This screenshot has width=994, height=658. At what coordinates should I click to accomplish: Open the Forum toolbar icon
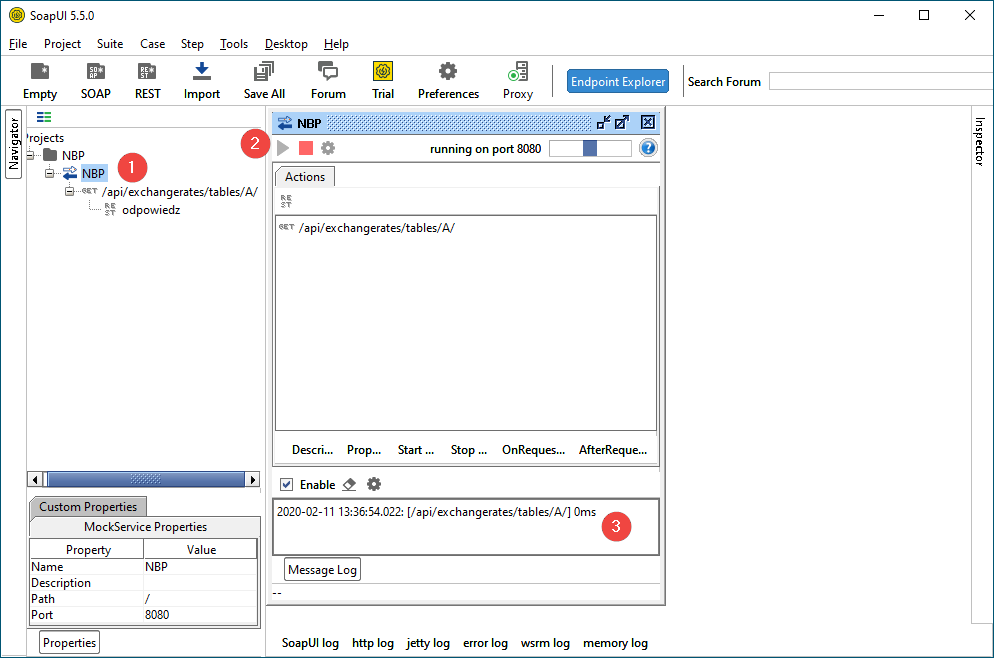pos(328,81)
